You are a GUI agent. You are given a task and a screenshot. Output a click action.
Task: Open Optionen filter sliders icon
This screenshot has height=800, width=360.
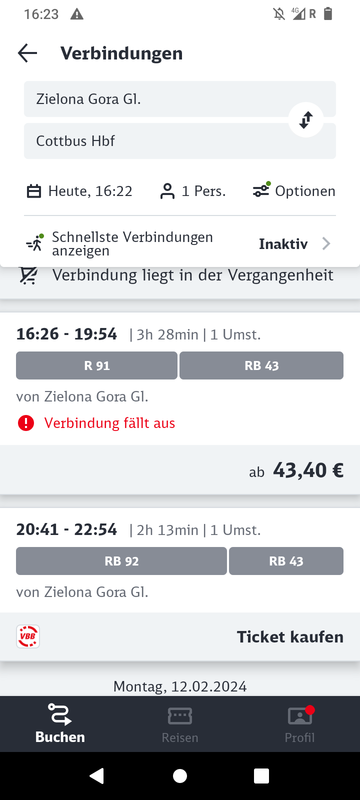point(261,190)
